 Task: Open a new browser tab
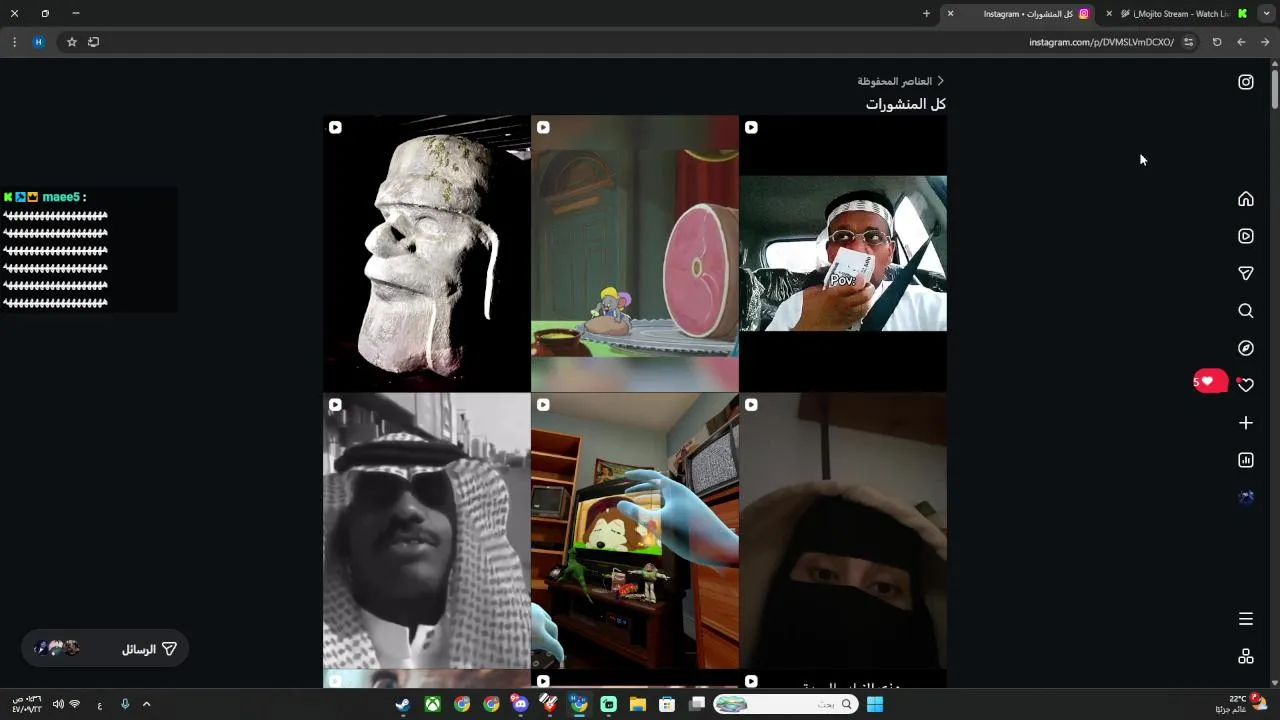[x=926, y=14]
